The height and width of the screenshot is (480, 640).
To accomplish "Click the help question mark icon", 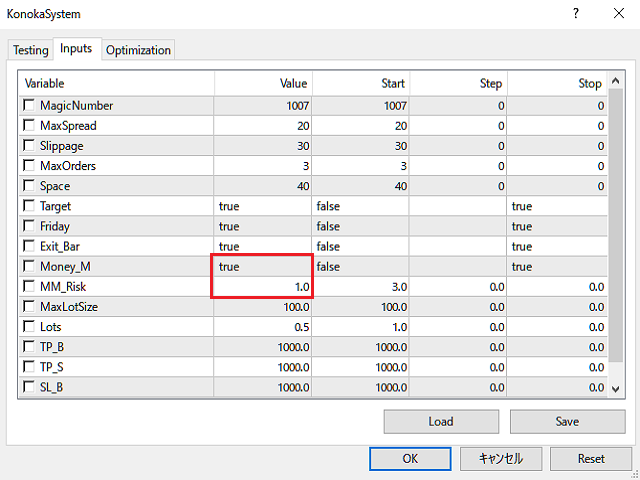I will tap(576, 13).
